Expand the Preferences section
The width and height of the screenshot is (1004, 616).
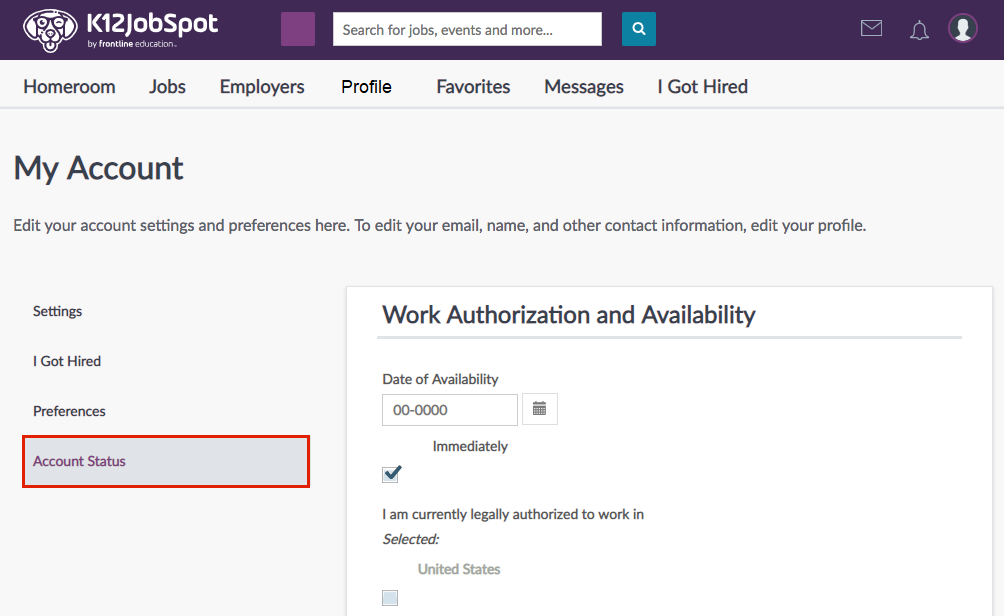point(69,411)
